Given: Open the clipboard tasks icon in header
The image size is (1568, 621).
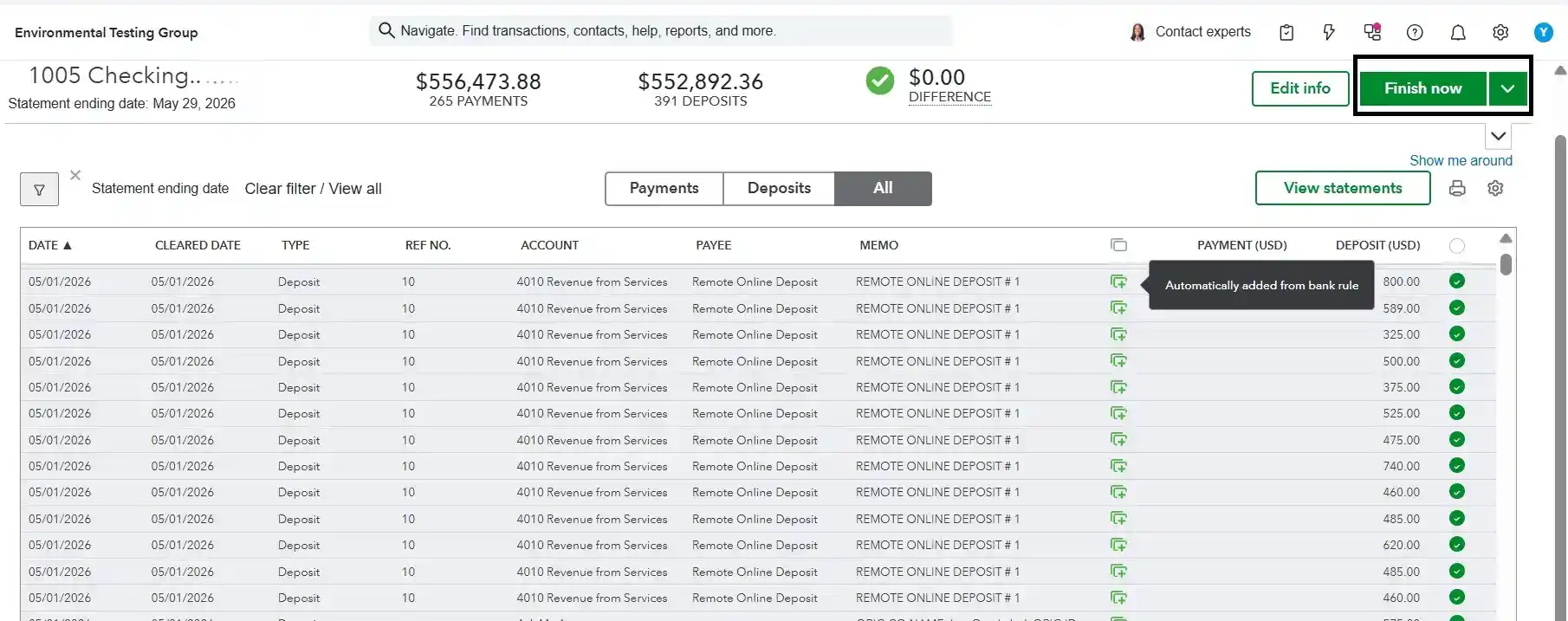Looking at the screenshot, I should [1286, 32].
